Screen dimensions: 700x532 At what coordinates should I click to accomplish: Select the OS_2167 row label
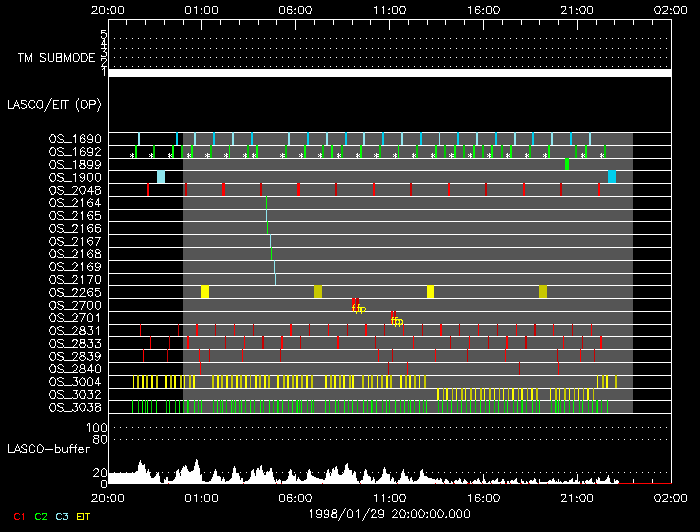pos(75,241)
